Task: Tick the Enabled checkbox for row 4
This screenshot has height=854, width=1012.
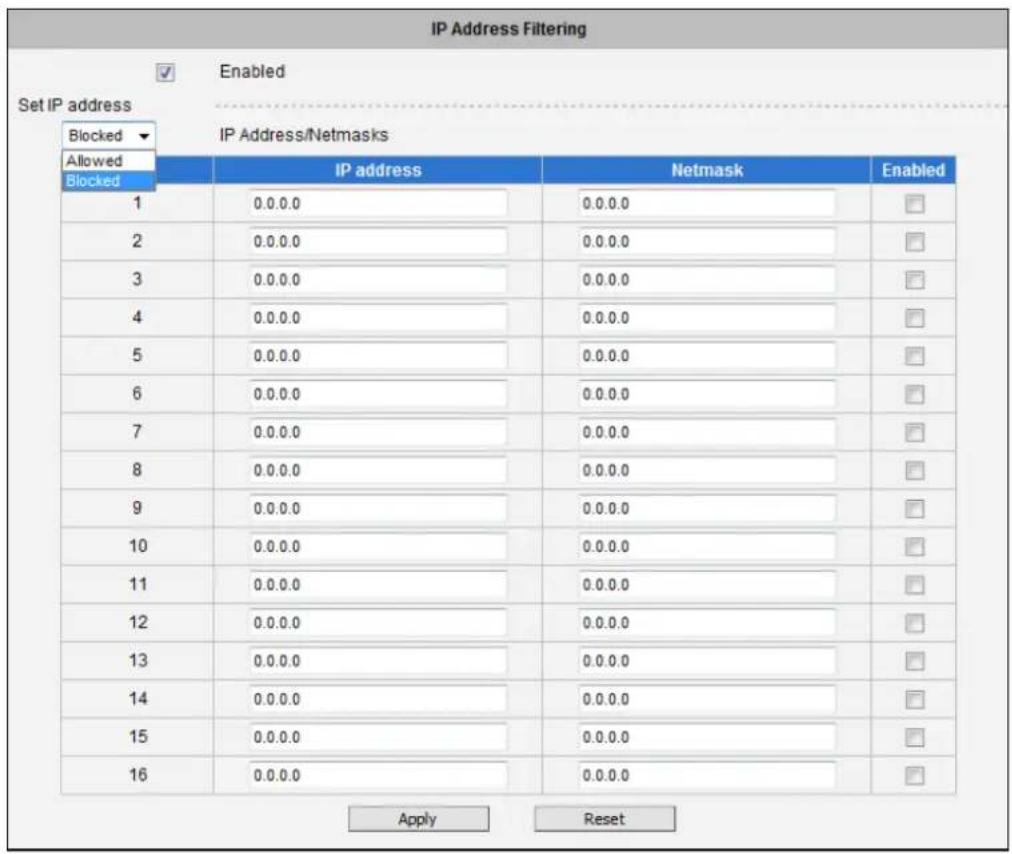Action: (914, 318)
